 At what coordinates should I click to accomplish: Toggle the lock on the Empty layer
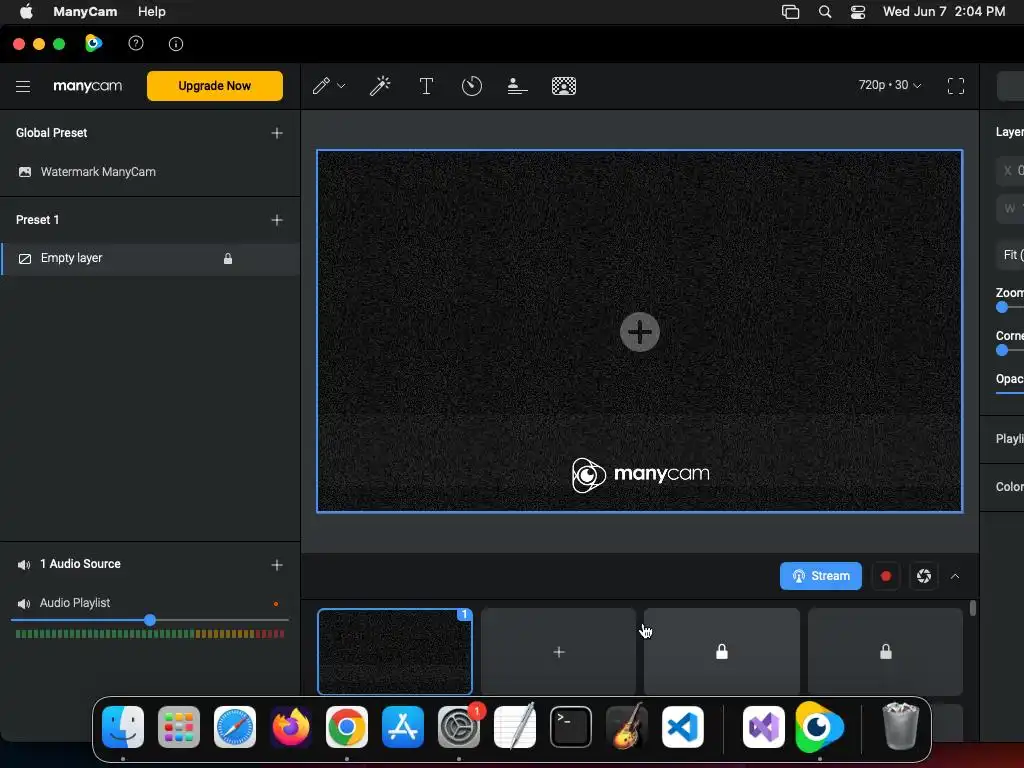point(228,259)
